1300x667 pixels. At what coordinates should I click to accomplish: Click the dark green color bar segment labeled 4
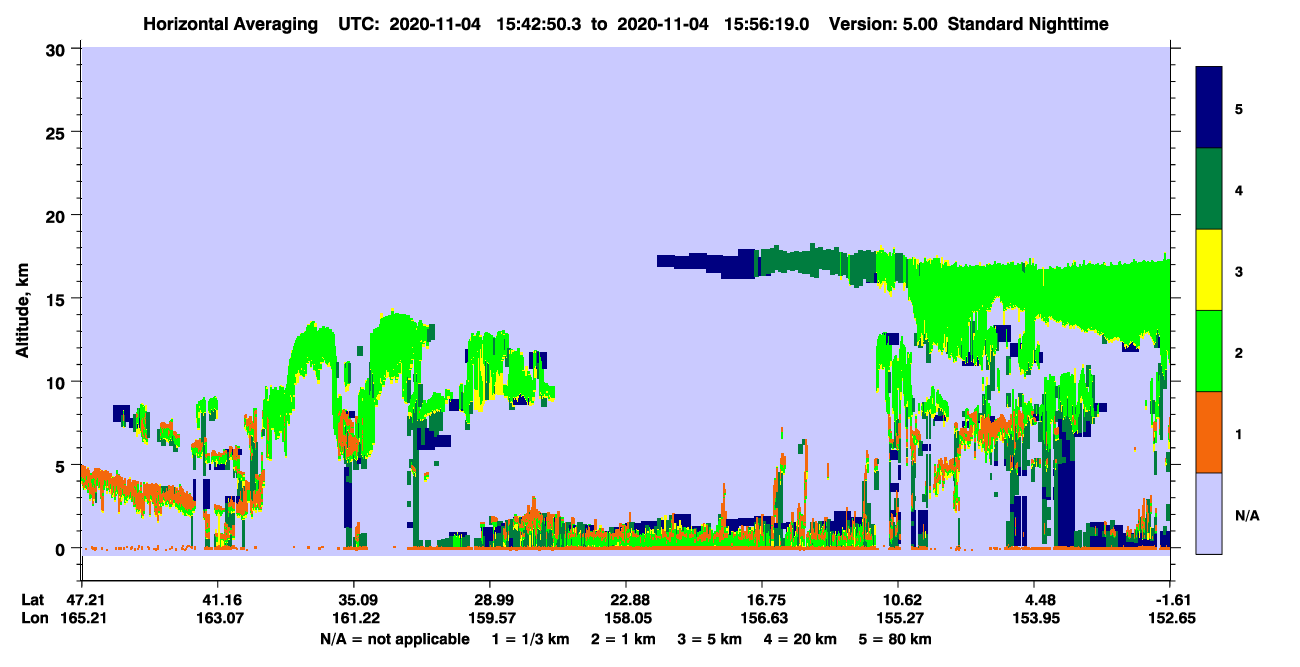(1209, 189)
